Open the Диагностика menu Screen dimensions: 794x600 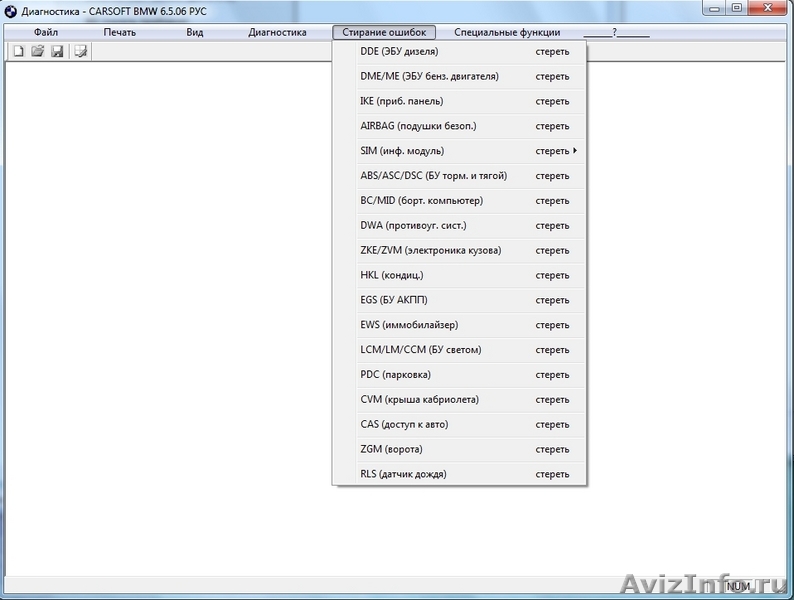click(x=277, y=32)
